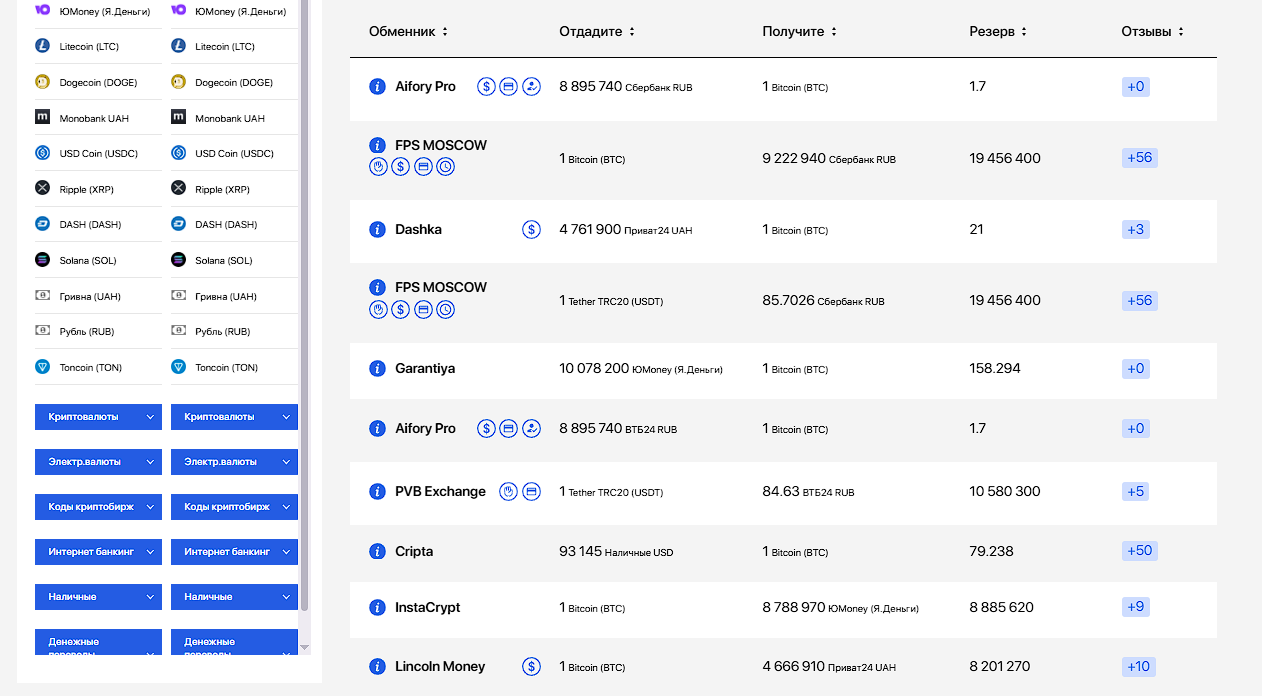Screen dimensions: 1262x696
Task: Click the Toncoin icon in second currency list
Action: pyautogui.click(x=178, y=367)
